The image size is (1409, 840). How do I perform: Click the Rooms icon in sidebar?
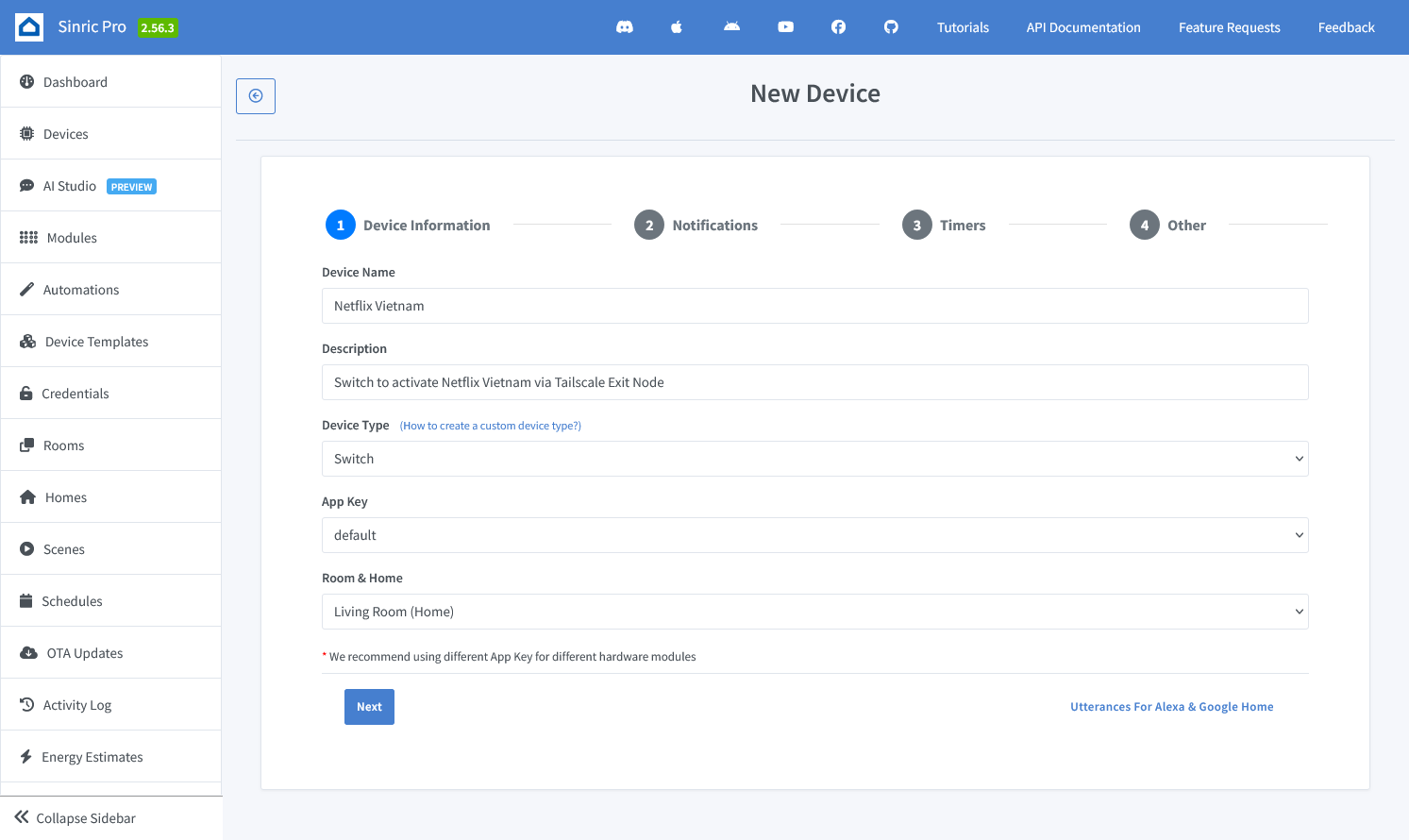(26, 445)
